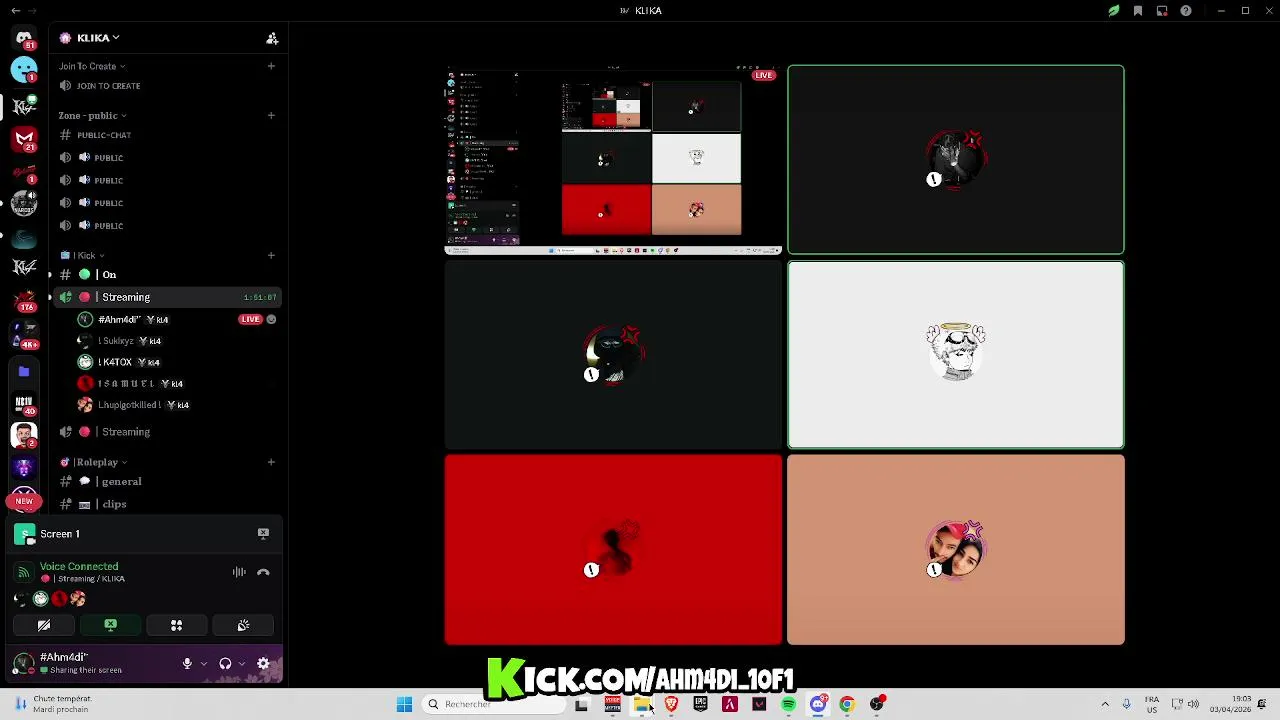The image size is (1280, 720).
Task: Open the invite members icon beside KLIKA
Action: 272,38
